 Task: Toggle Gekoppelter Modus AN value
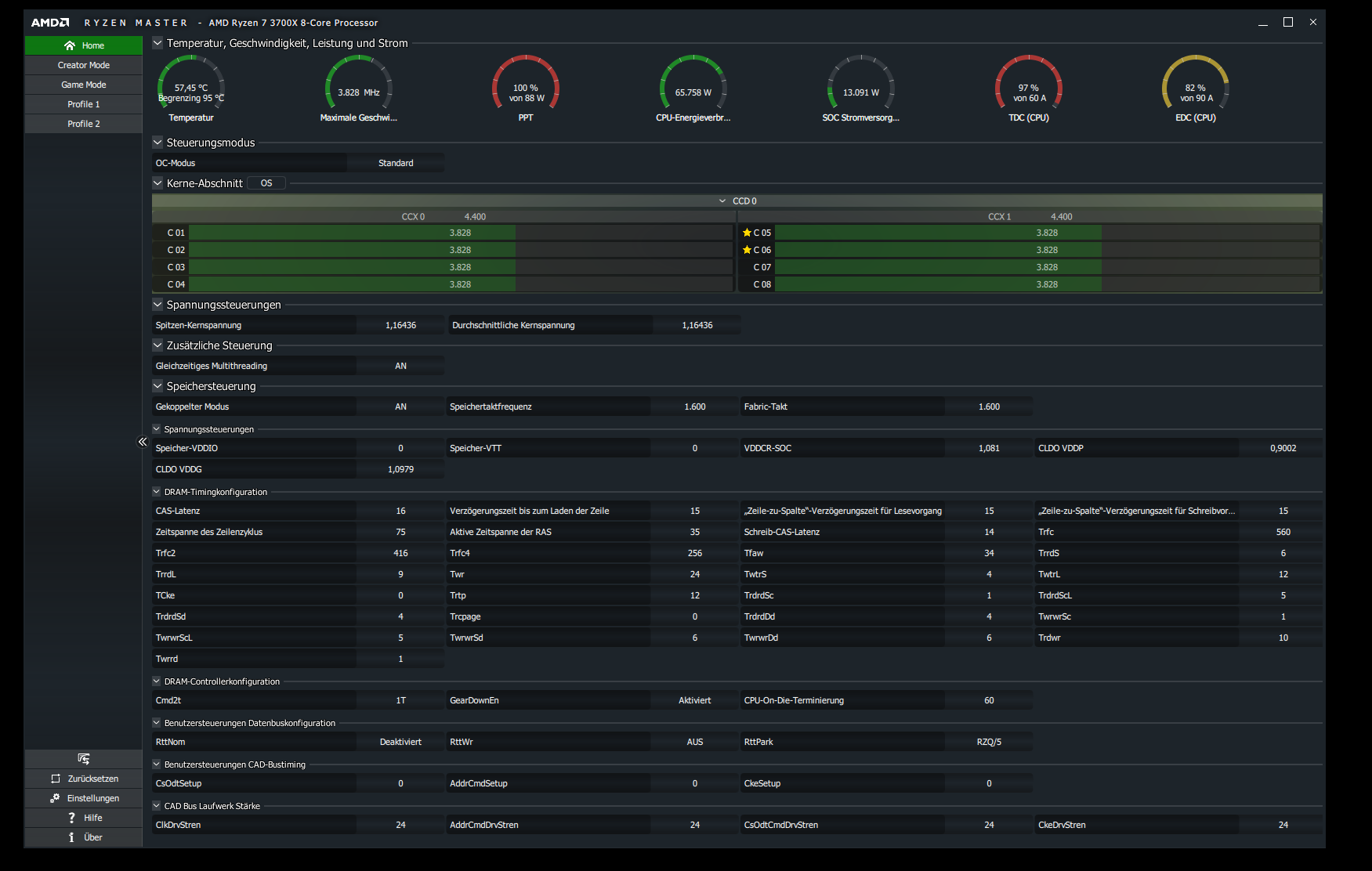[x=400, y=407]
